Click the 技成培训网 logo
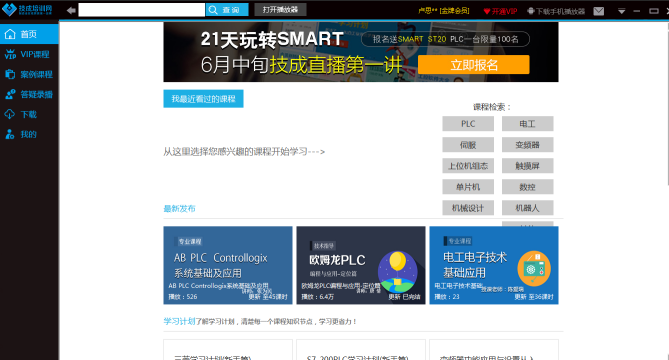The image size is (669, 360). [x=27, y=9]
